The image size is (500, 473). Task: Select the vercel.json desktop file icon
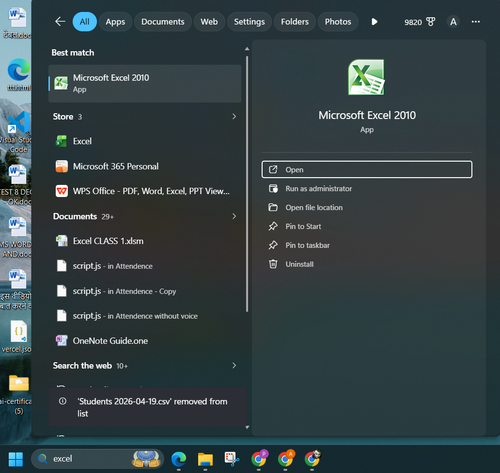pos(18,337)
